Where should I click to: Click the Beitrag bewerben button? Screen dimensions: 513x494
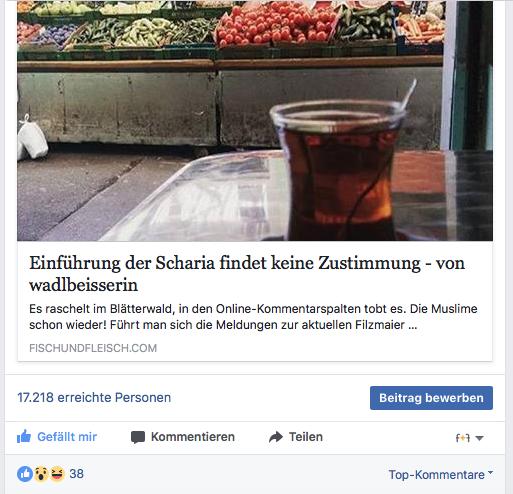(431, 398)
